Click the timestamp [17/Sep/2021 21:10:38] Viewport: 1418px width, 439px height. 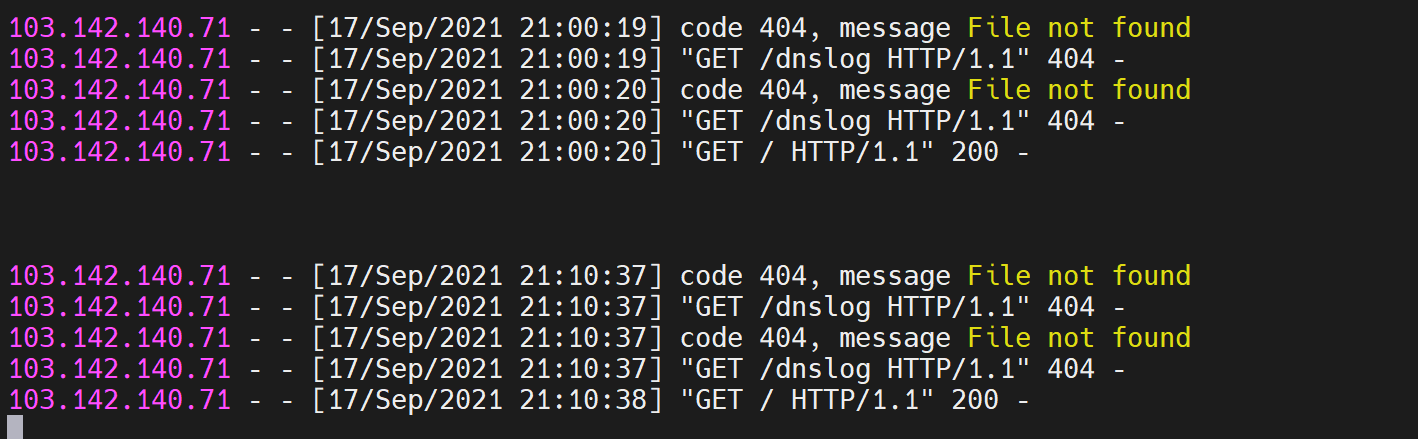tap(488, 400)
